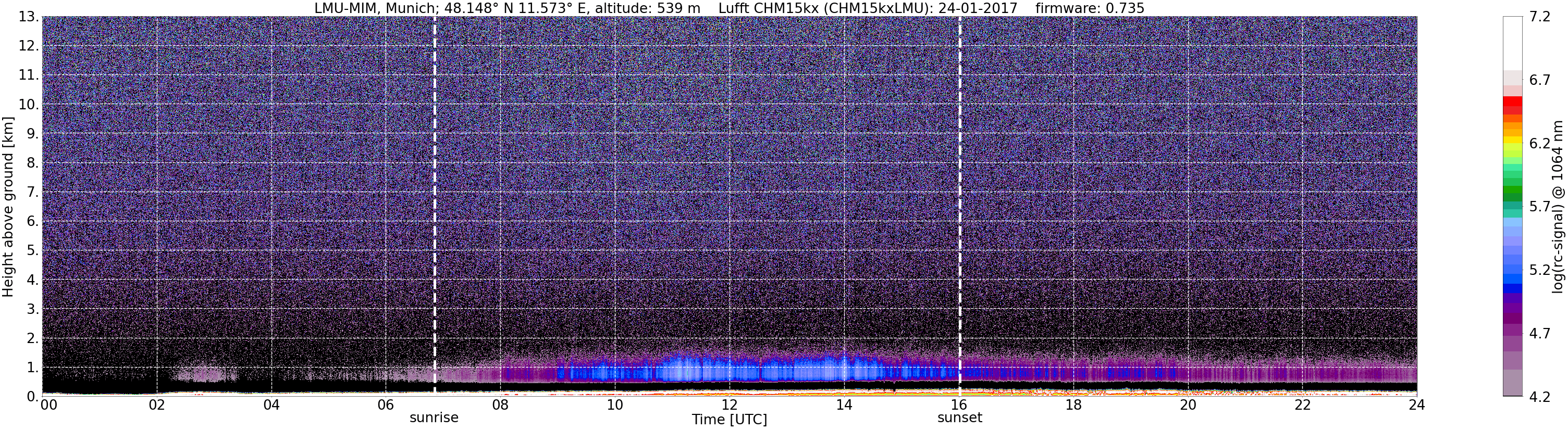Click the x-axis tick label 04
The height and width of the screenshot is (430, 1568).
pyautogui.click(x=271, y=405)
